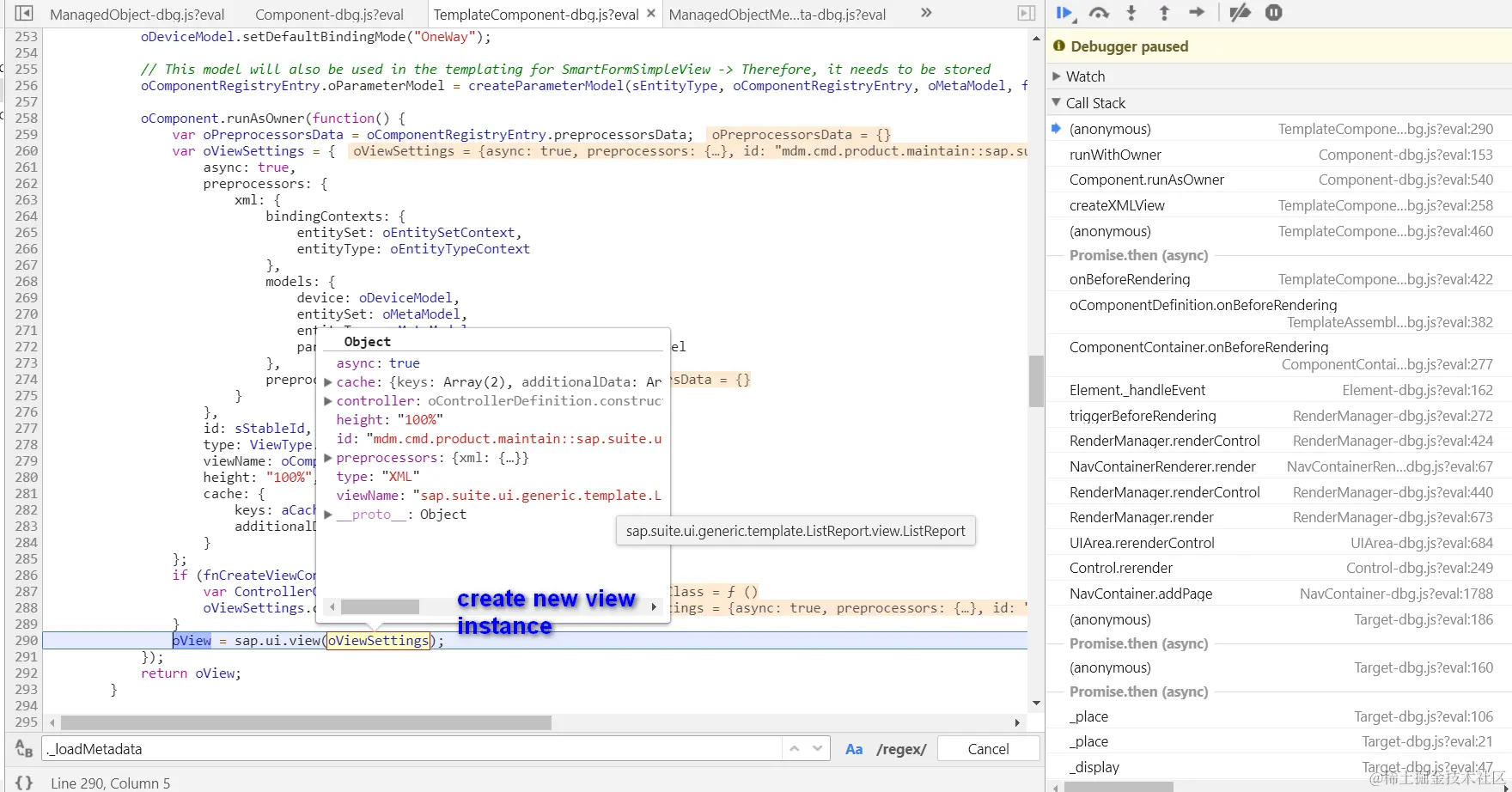The image size is (1512, 792).
Task: Toggle the find-and-replace mode icon
Action: pyautogui.click(x=24, y=749)
